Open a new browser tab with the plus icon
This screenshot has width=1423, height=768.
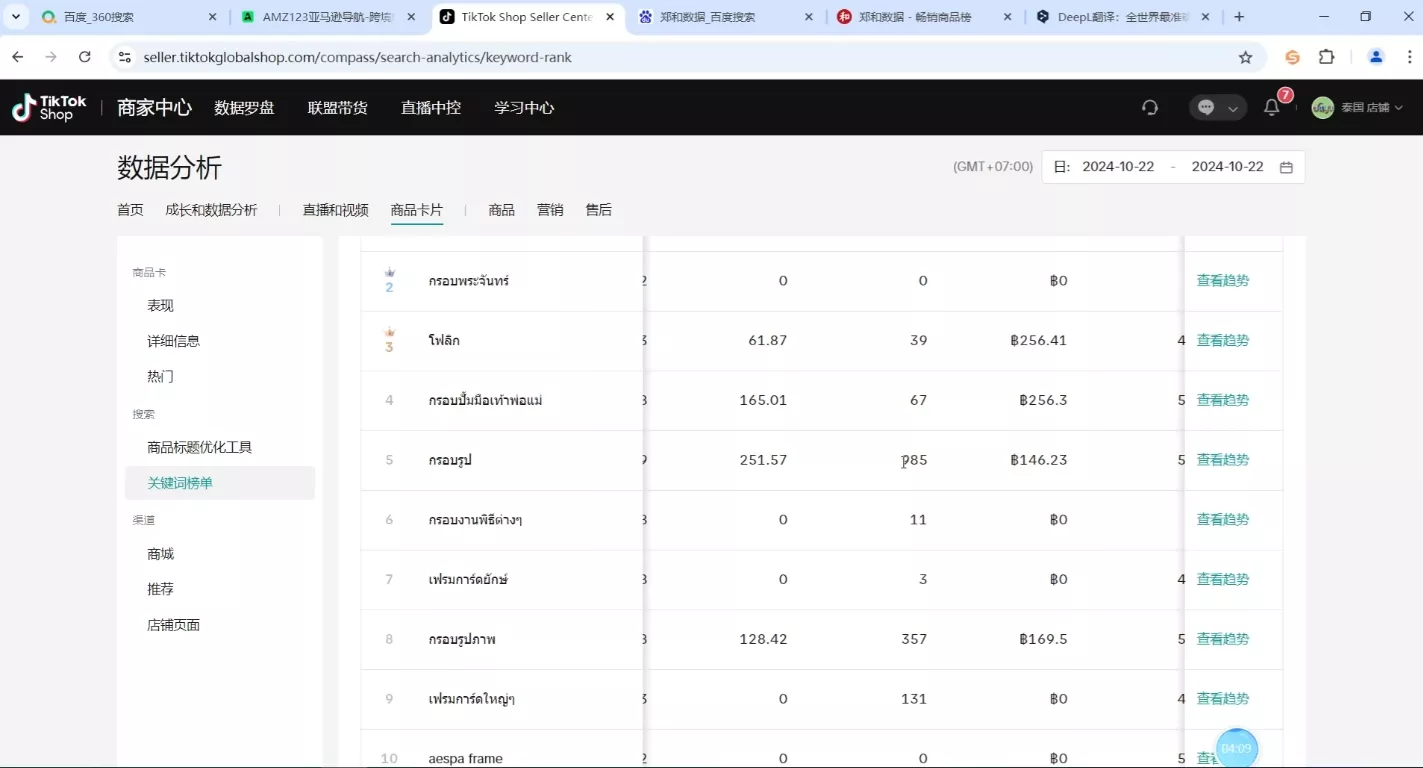pyautogui.click(x=1238, y=16)
